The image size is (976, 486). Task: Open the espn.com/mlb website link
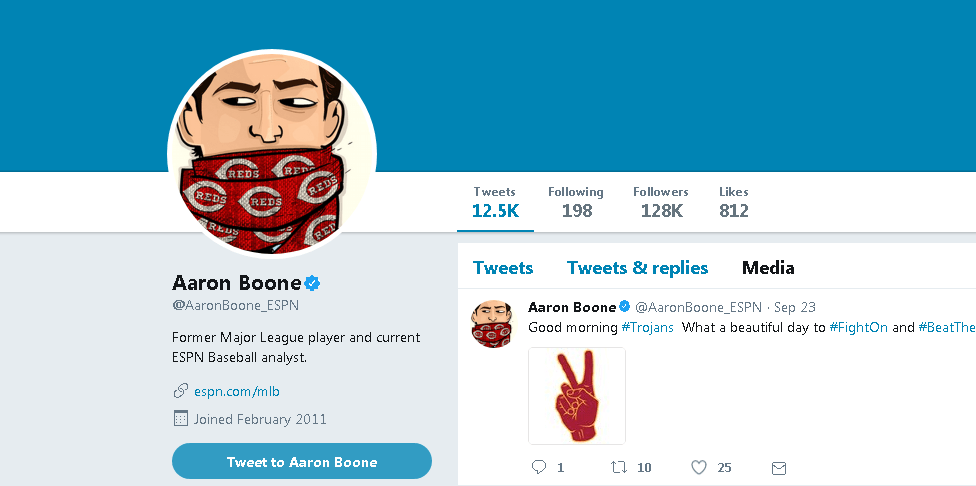pyautogui.click(x=237, y=391)
